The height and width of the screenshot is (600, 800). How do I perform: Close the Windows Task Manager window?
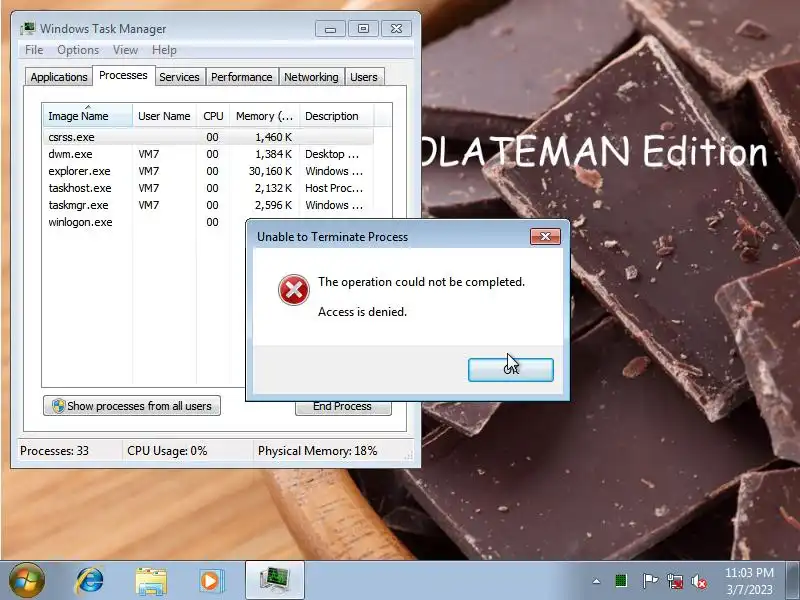(x=396, y=29)
